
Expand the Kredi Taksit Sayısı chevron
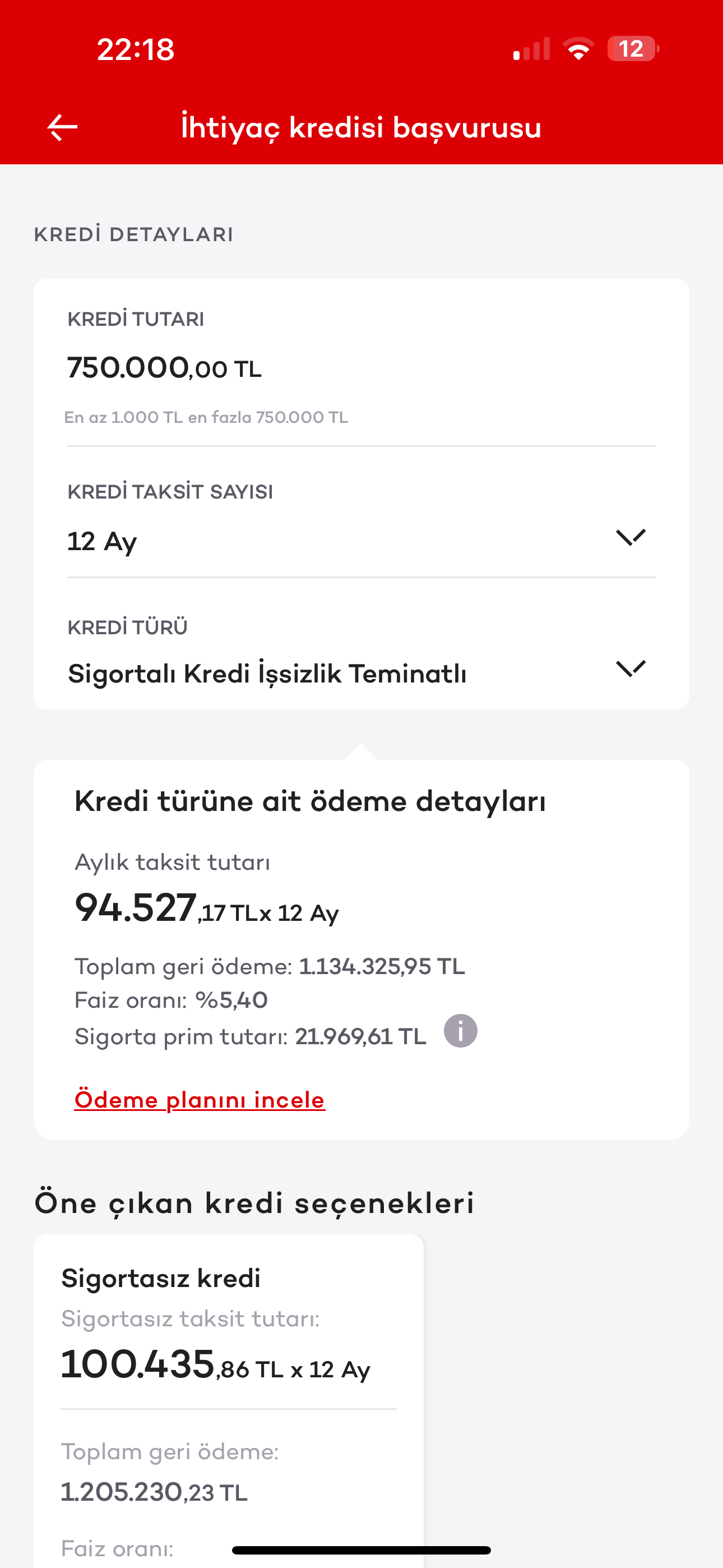pos(631,537)
